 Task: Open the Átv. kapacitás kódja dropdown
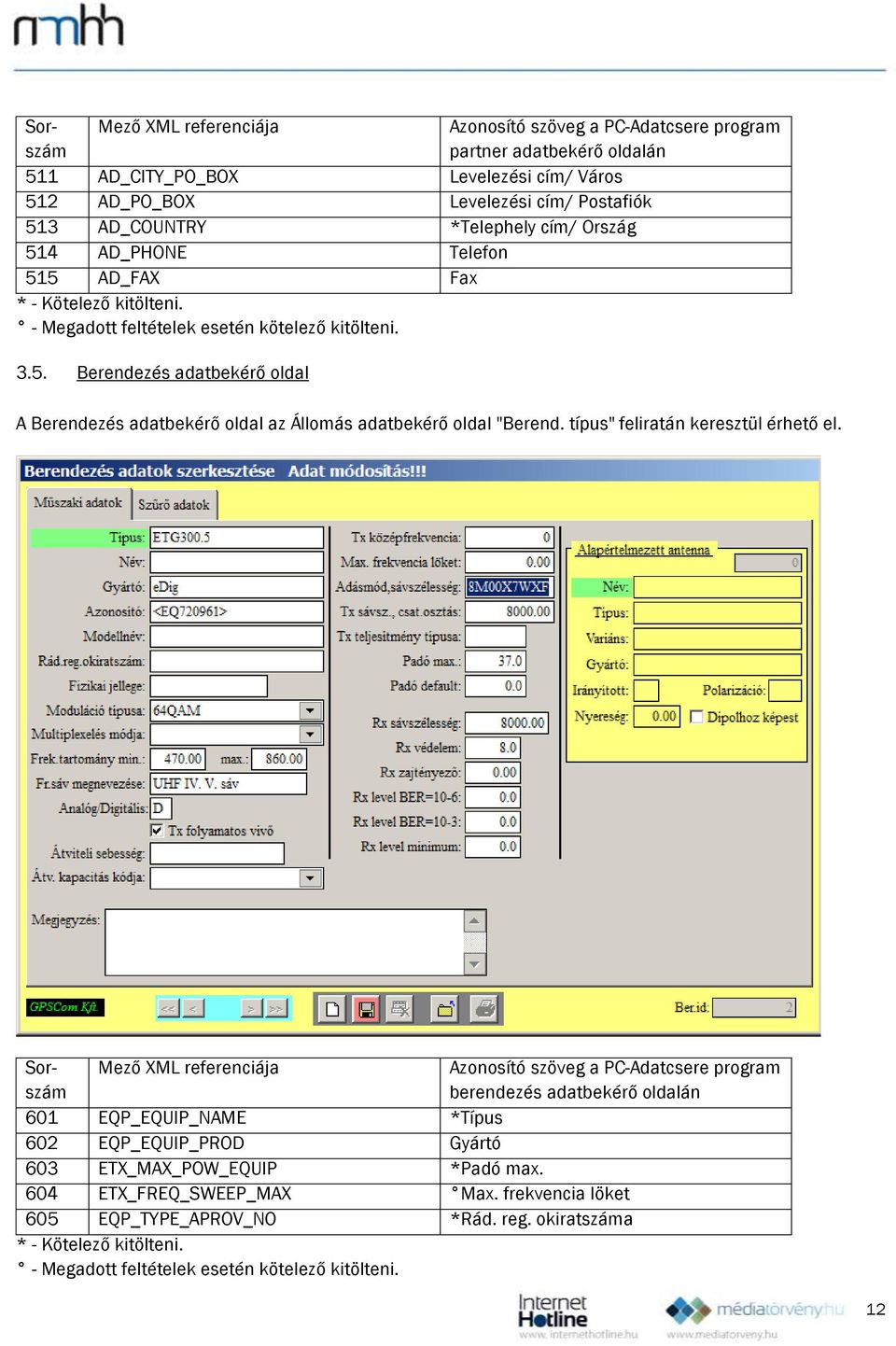pyautogui.click(x=311, y=878)
